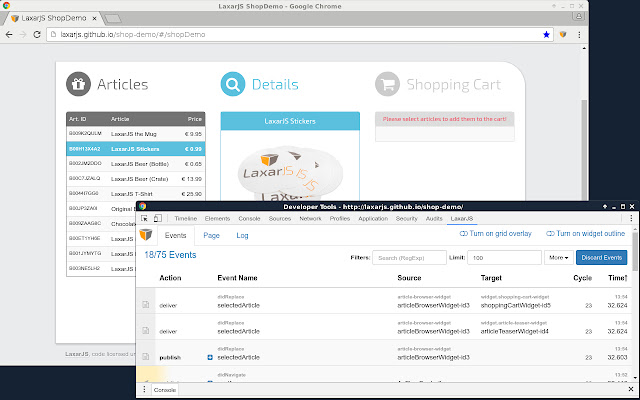The width and height of the screenshot is (640, 400).
Task: Select the LaxarJS the Mug article row
Action: tap(136, 134)
